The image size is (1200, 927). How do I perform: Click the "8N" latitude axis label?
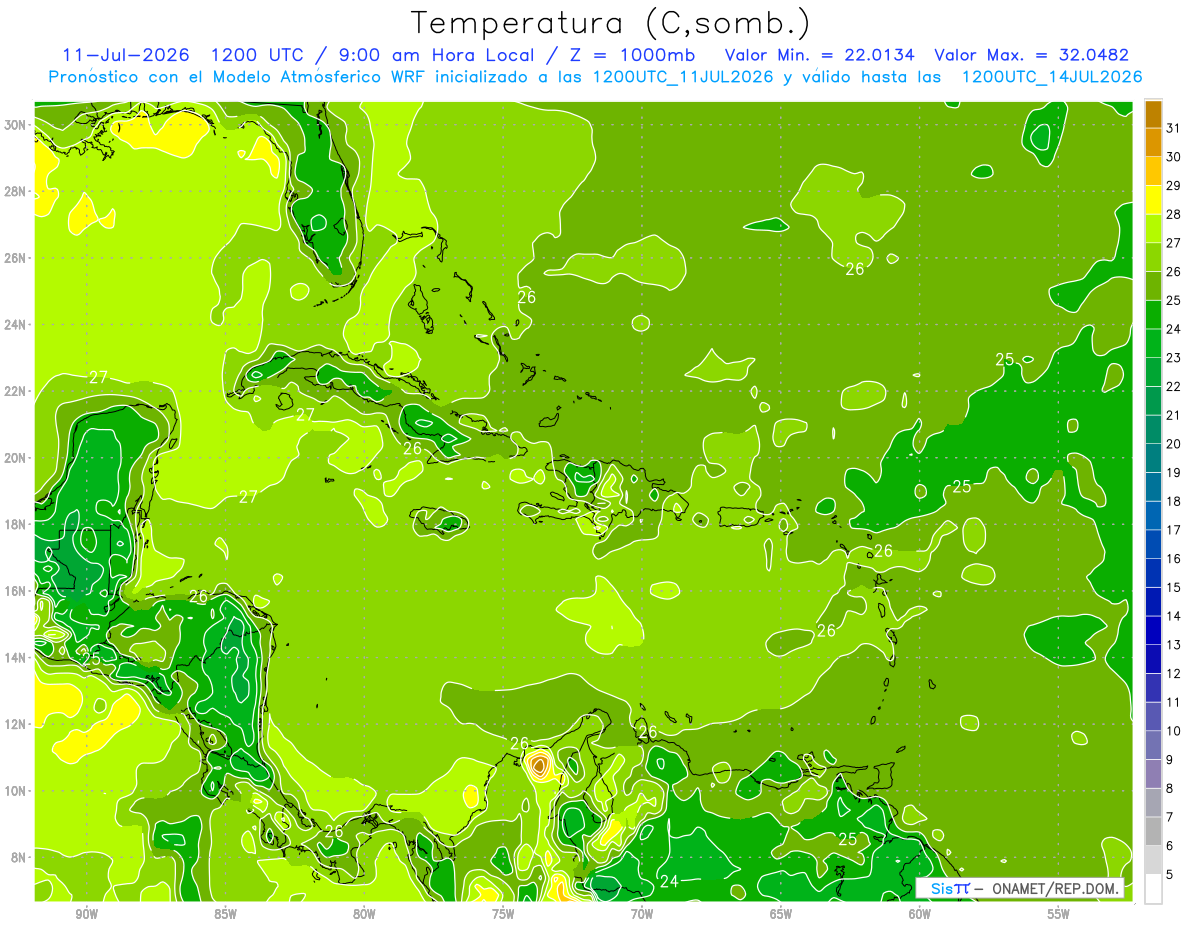[x=19, y=857]
